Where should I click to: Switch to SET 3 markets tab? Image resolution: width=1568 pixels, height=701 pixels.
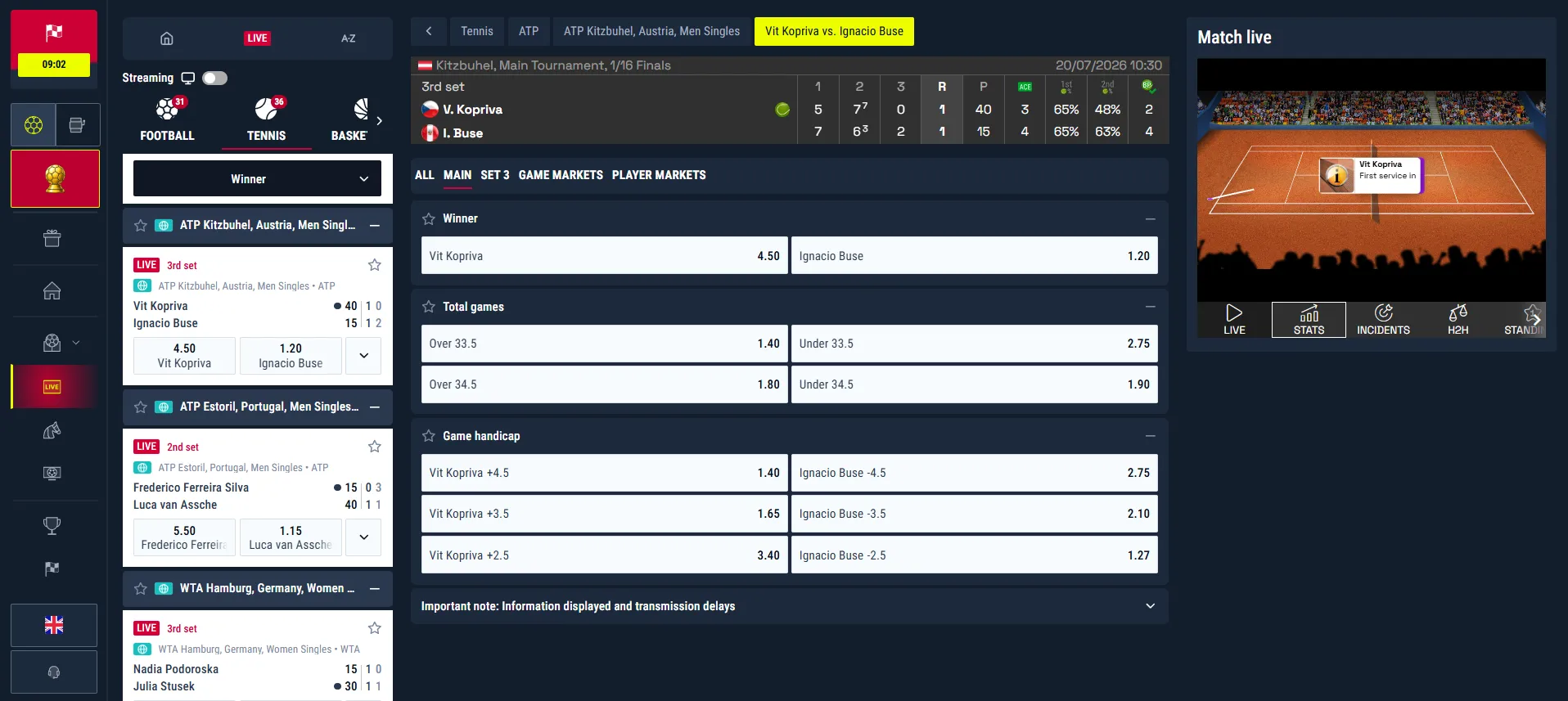(495, 175)
